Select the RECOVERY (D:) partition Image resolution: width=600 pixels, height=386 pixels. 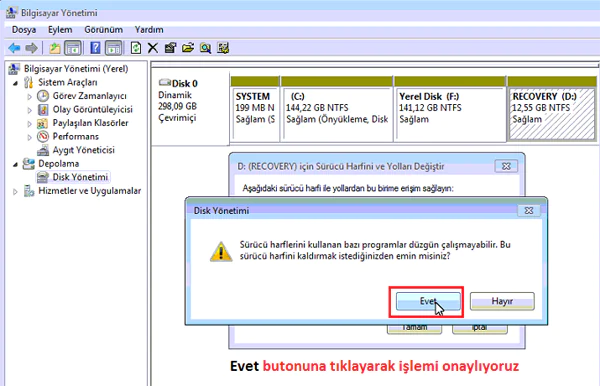(x=552, y=109)
